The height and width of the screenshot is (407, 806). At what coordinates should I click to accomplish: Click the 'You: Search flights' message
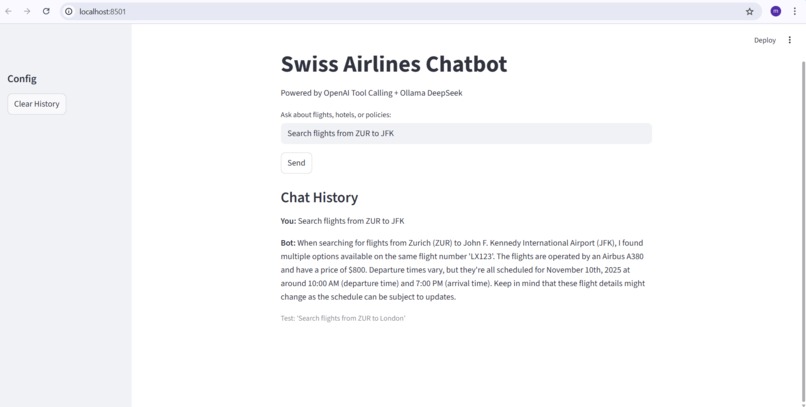coord(342,221)
